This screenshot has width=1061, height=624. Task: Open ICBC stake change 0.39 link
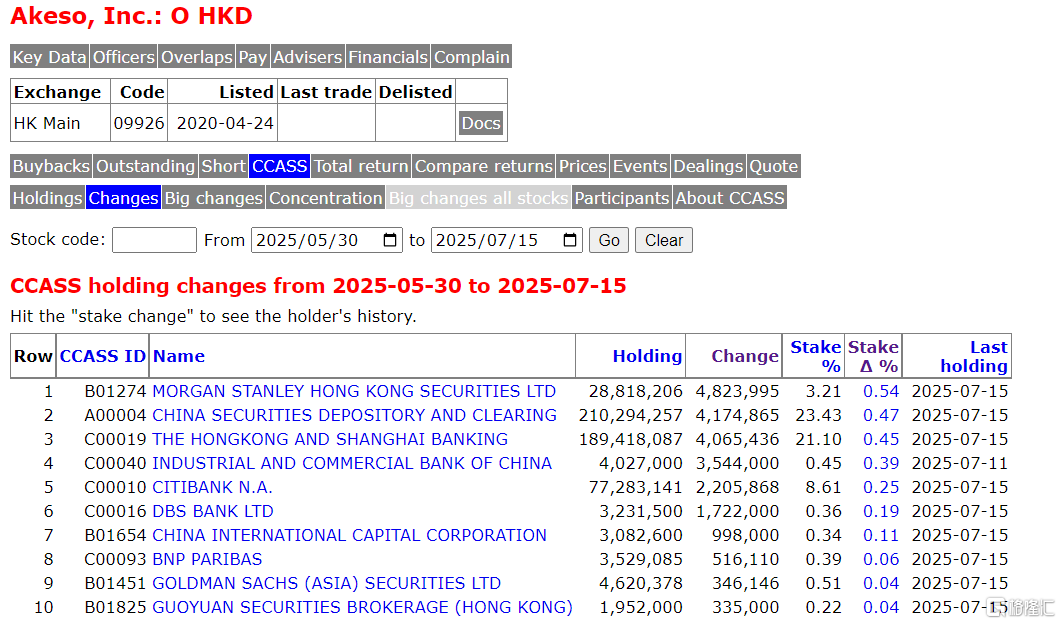pos(881,463)
